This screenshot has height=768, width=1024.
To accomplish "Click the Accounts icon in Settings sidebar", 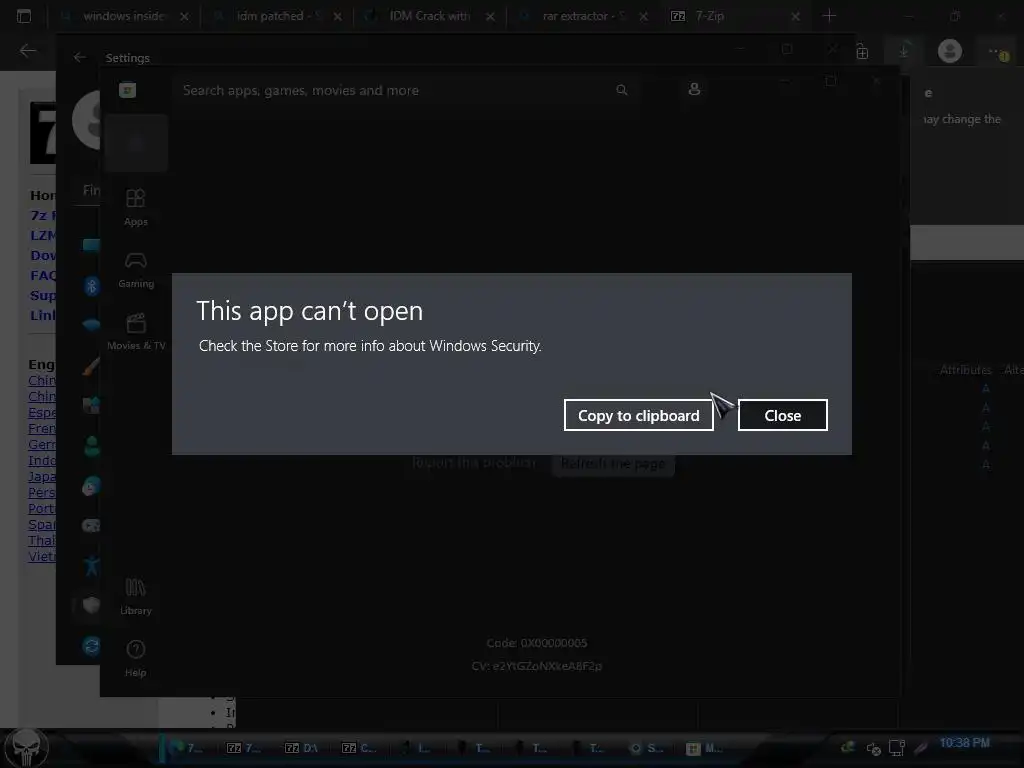I will tap(91, 446).
